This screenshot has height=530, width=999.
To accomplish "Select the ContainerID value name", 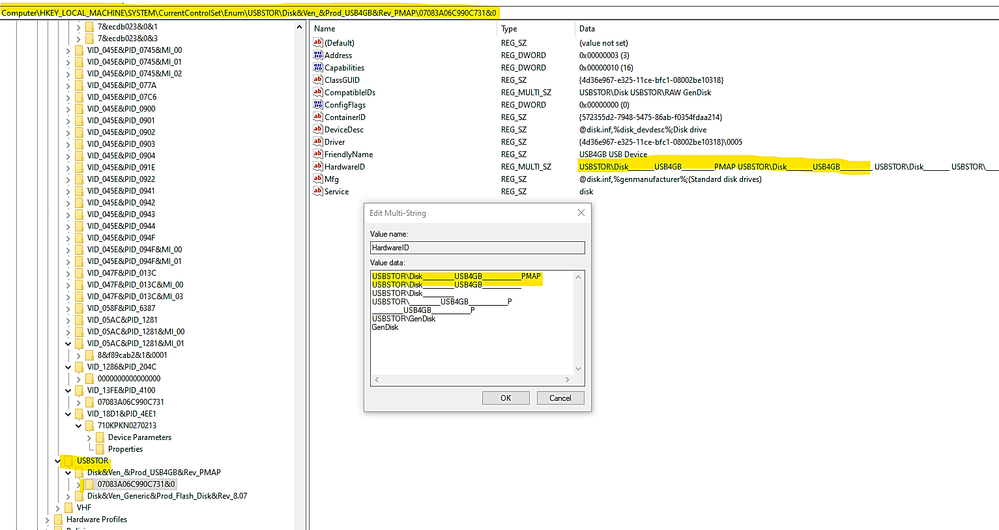I will [345, 117].
